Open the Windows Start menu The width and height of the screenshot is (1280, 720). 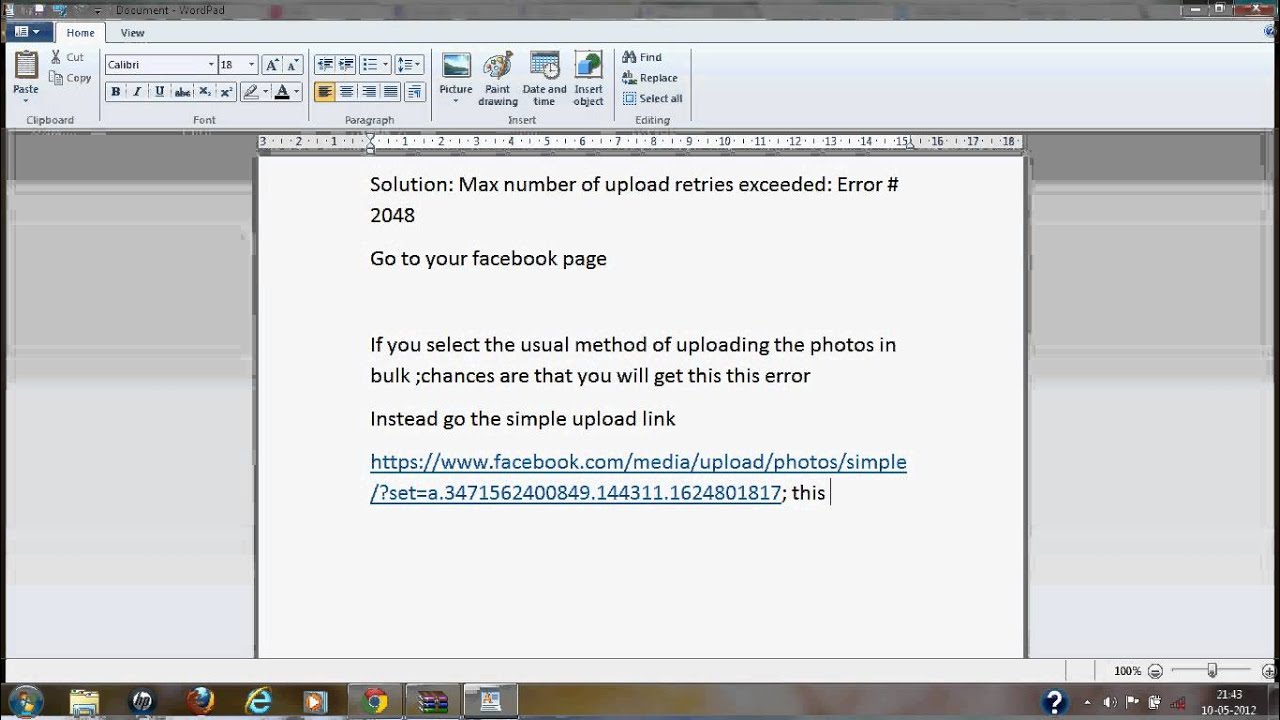pos(25,700)
